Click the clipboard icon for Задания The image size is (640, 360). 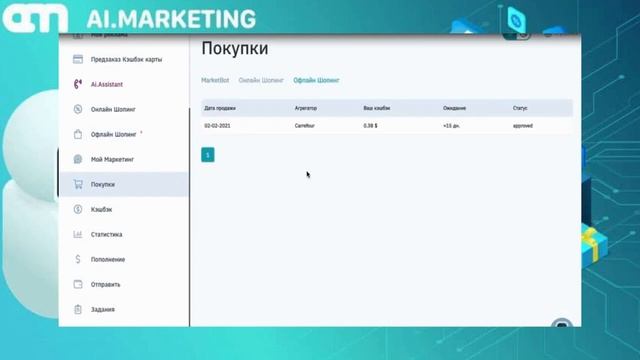coord(78,309)
